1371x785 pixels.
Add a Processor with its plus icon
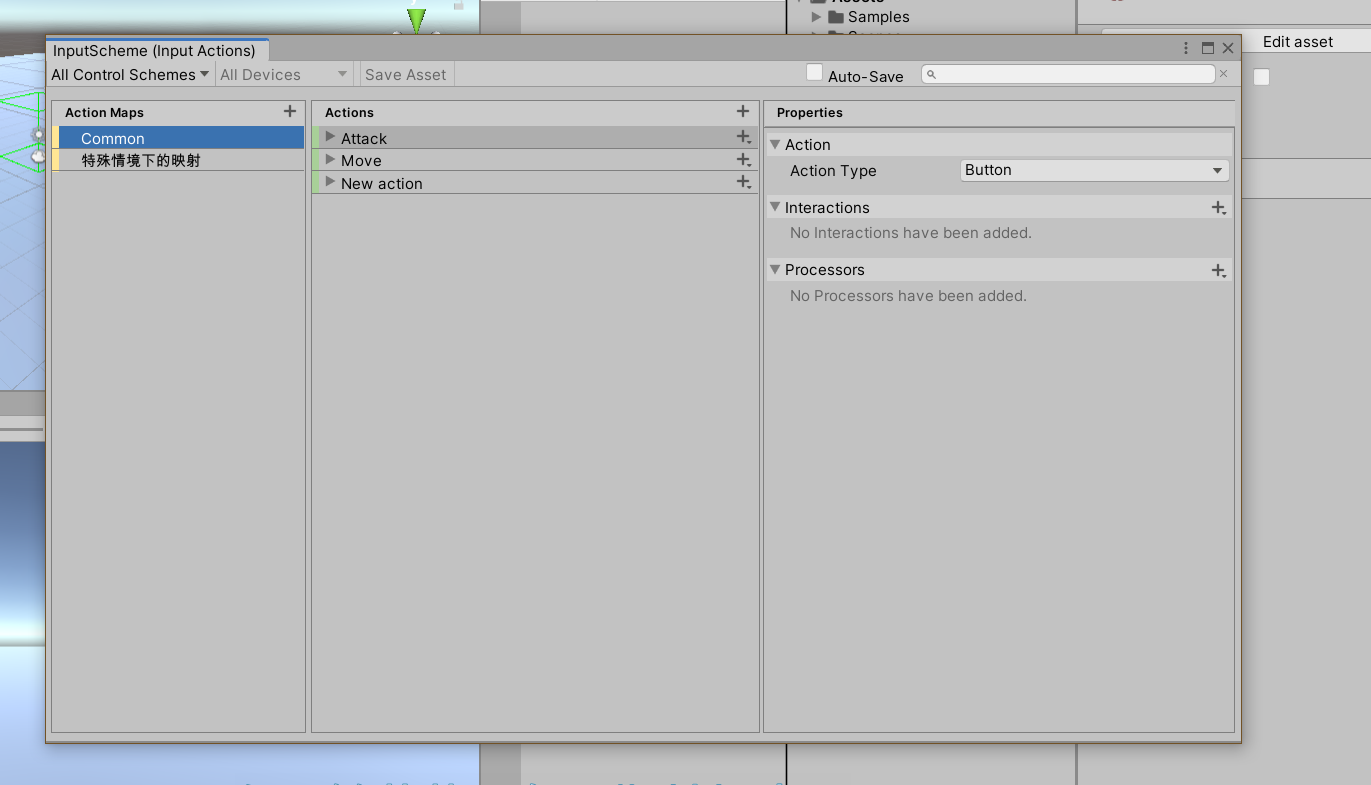(1218, 270)
